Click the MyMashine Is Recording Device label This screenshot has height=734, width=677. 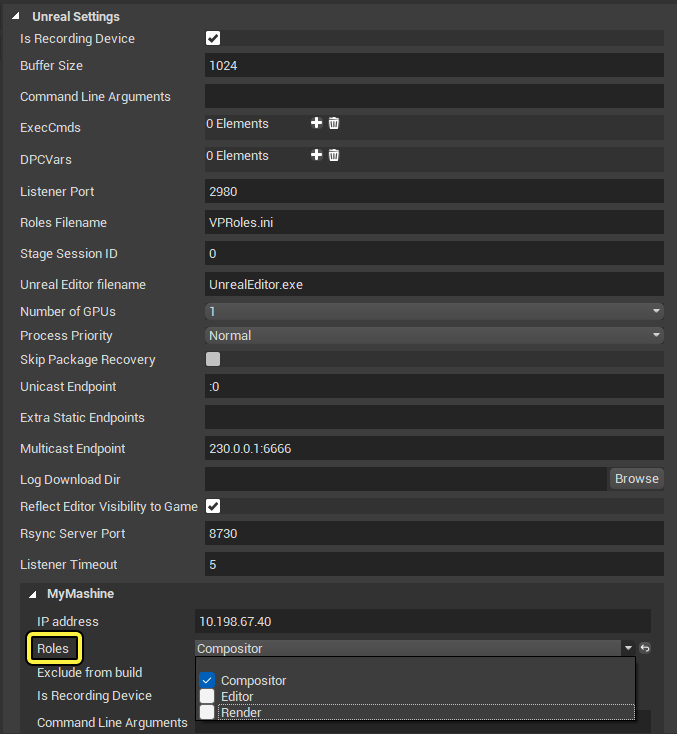(94, 696)
